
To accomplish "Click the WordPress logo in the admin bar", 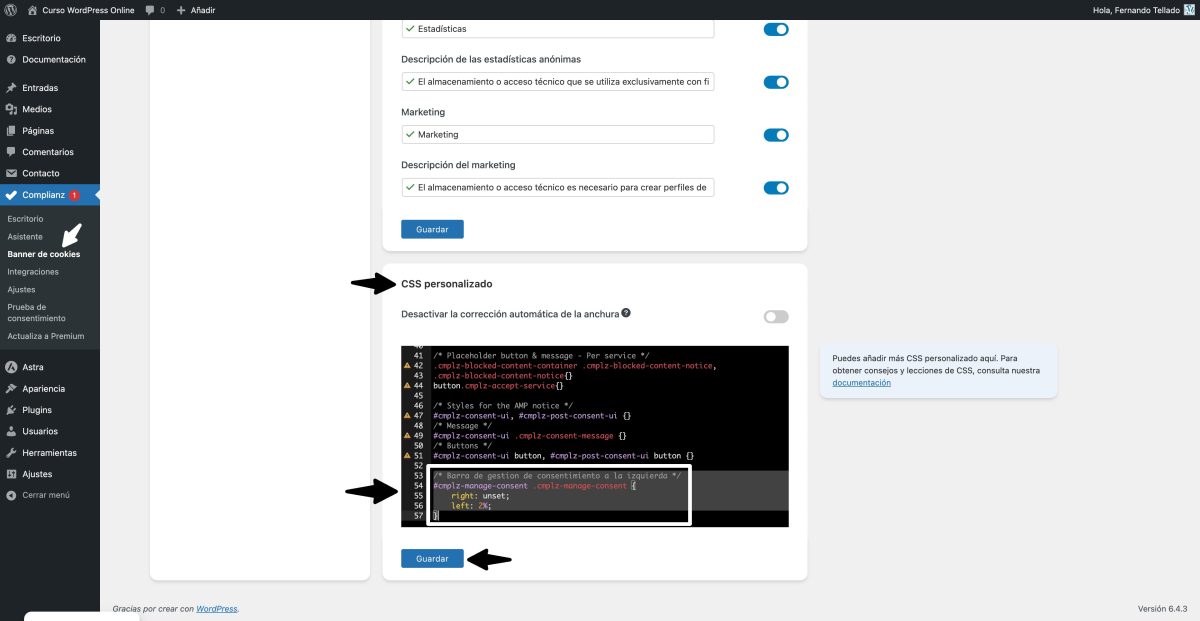I will coord(10,10).
